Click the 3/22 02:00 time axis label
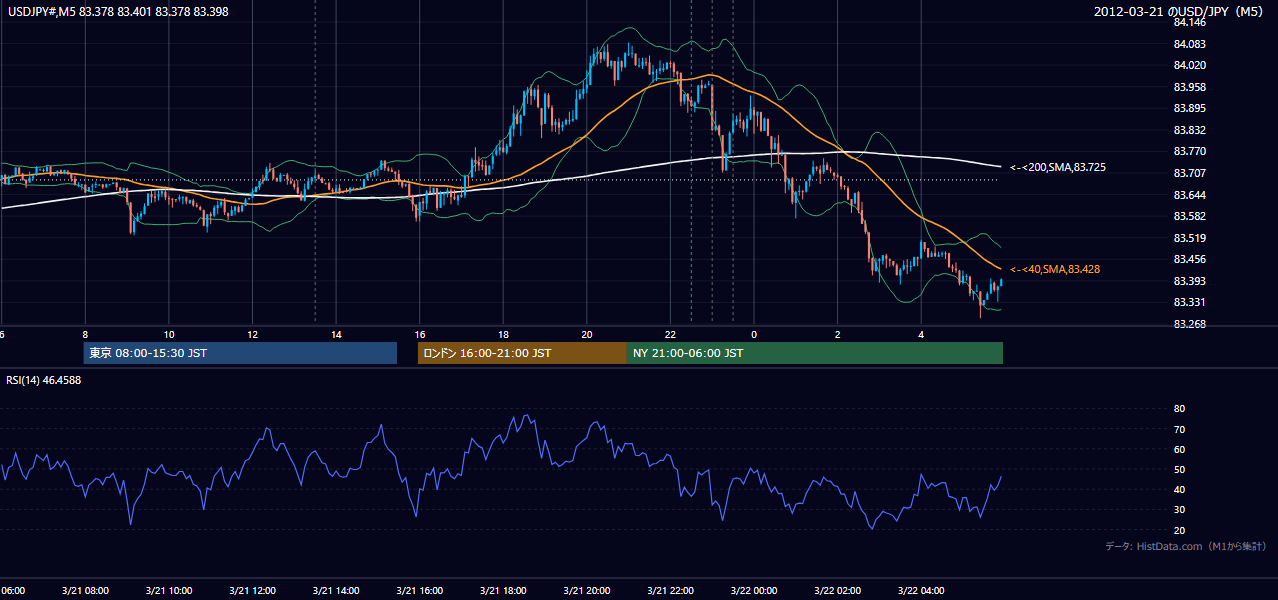This screenshot has width=1278, height=600. 837,590
